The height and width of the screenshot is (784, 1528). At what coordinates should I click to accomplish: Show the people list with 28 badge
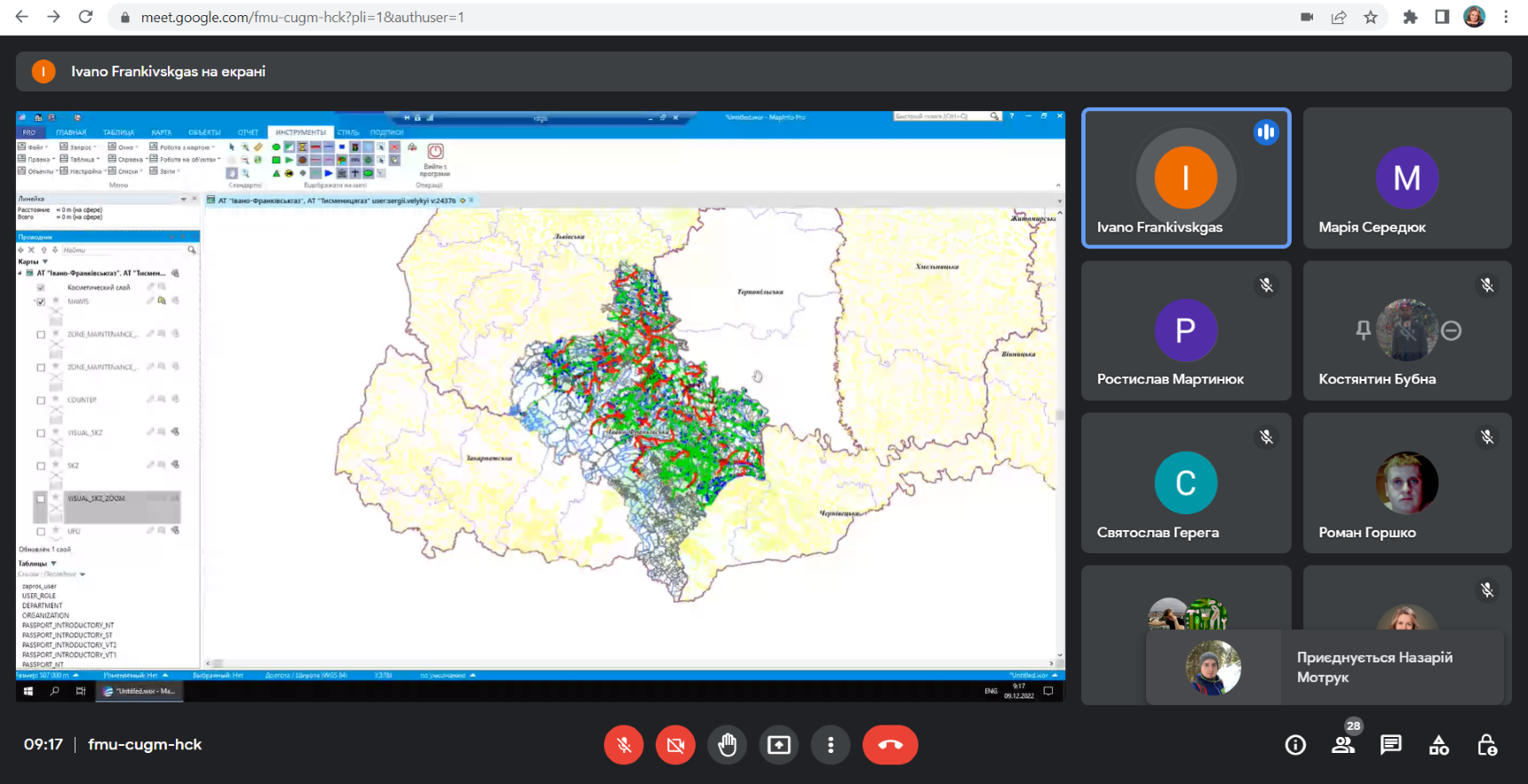(x=1343, y=745)
